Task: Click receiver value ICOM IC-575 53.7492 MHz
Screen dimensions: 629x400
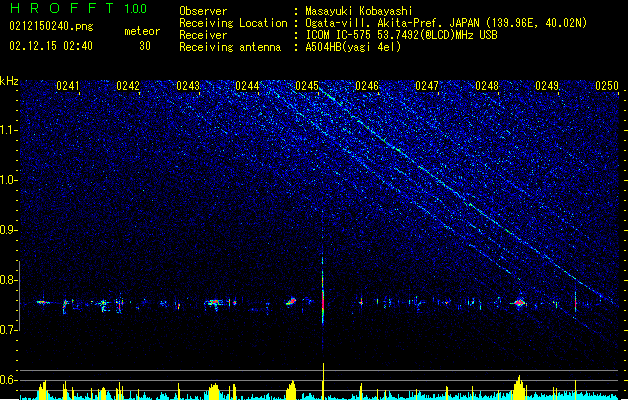Action: tap(401, 35)
